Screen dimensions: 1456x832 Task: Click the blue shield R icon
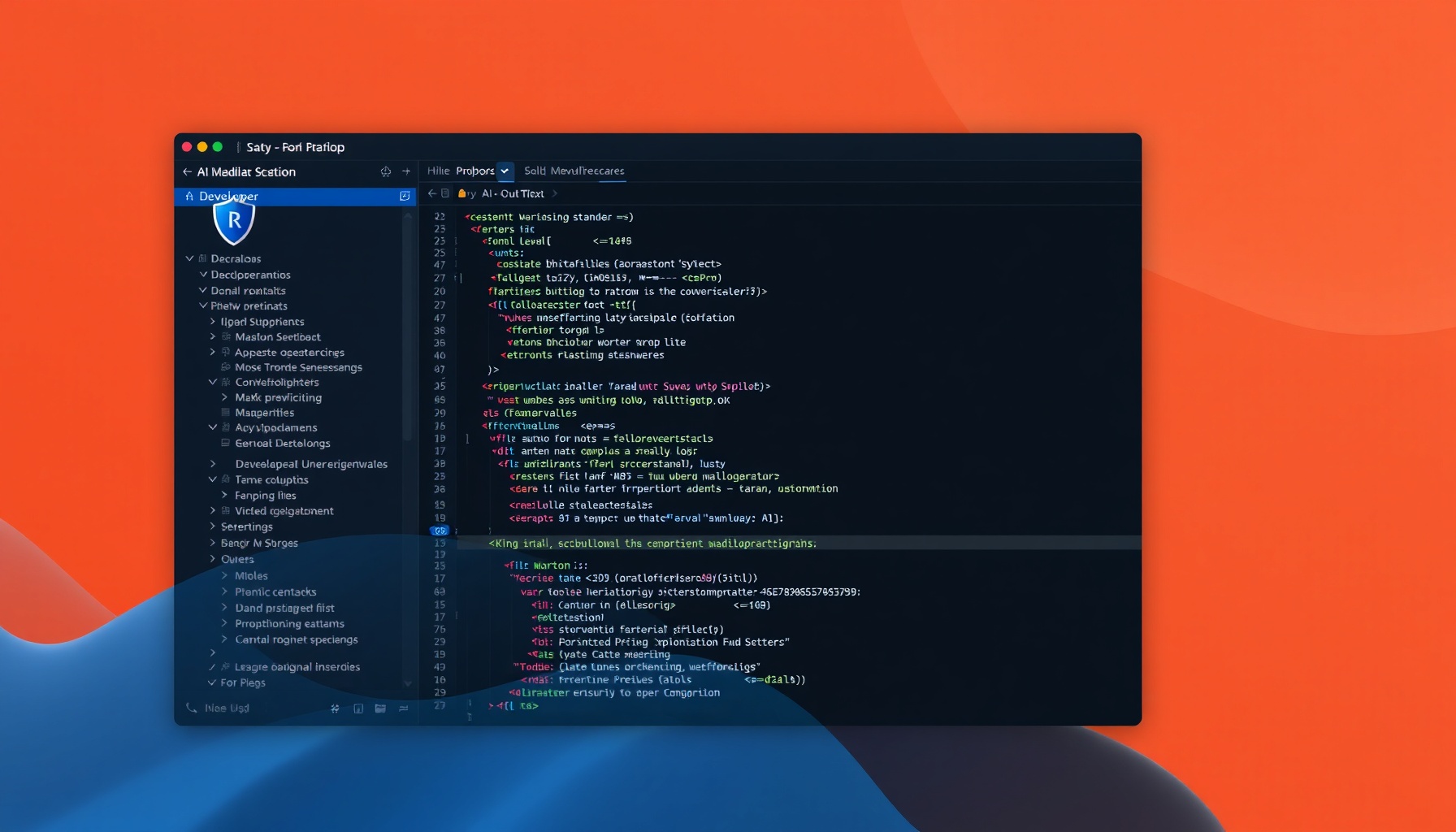click(234, 221)
